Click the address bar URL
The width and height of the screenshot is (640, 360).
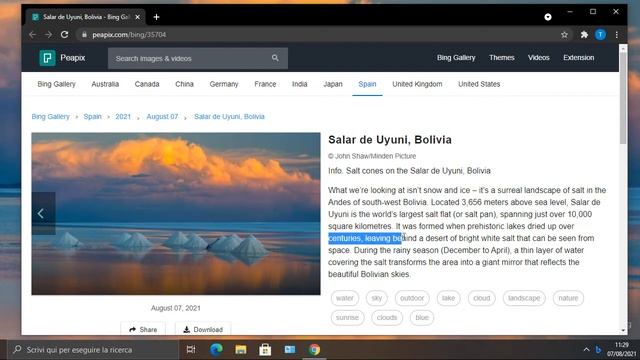129,35
